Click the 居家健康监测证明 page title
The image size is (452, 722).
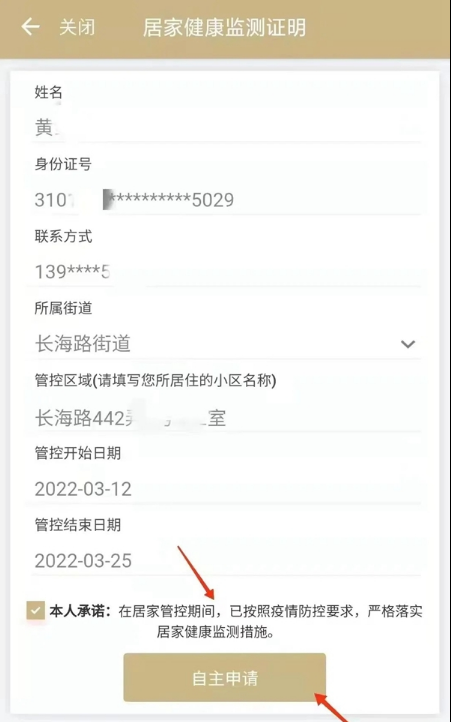224,27
